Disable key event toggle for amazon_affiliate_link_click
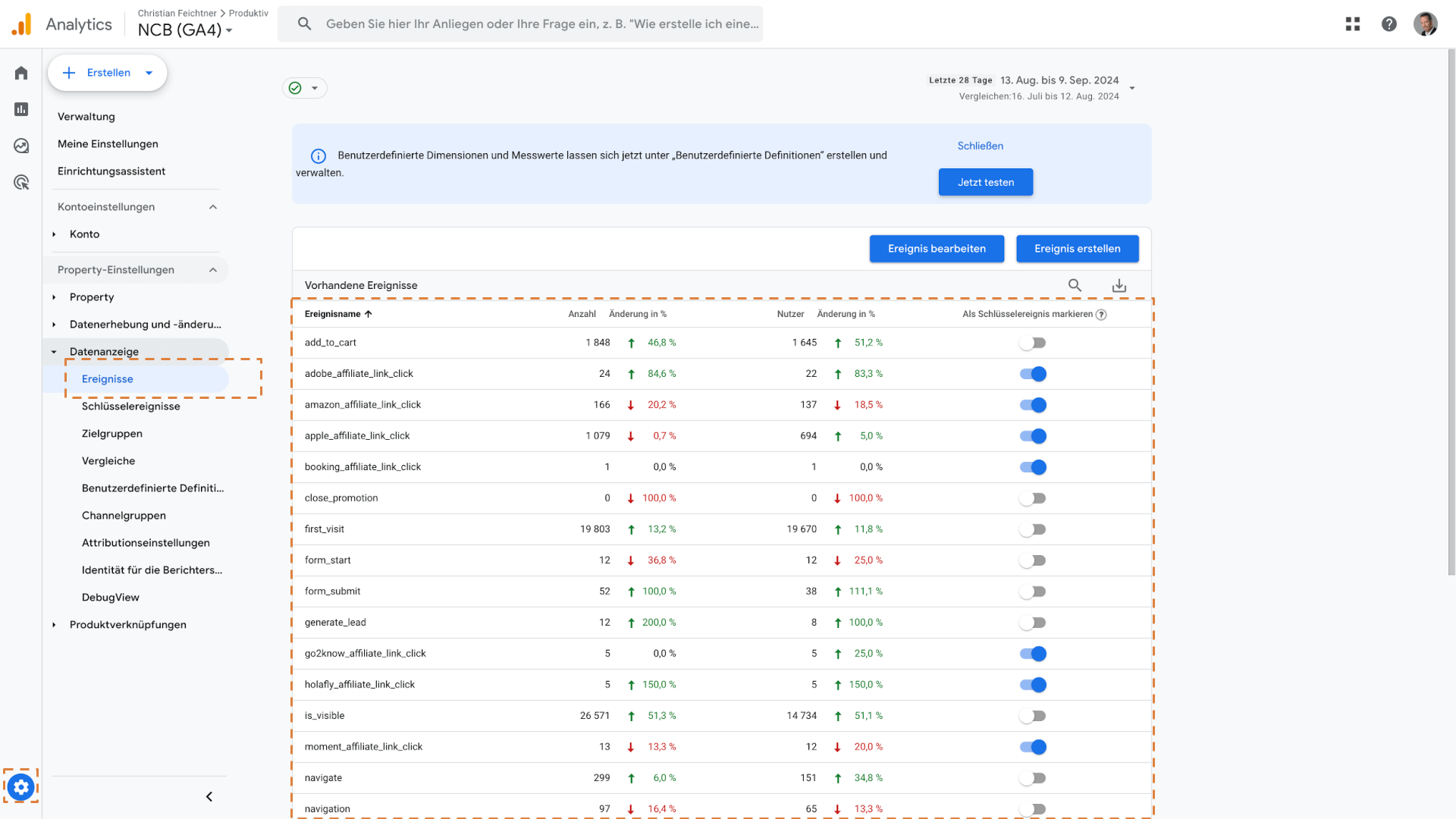The height and width of the screenshot is (819, 1456). pyautogui.click(x=1032, y=405)
